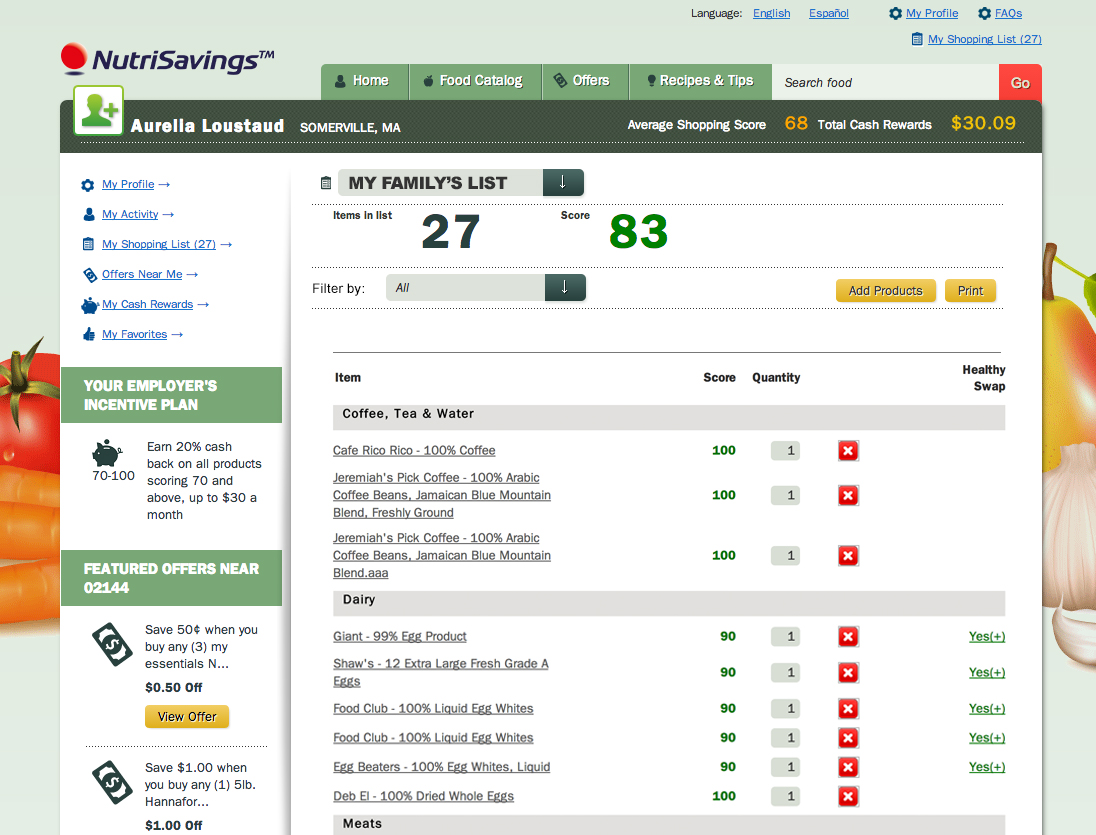The image size is (1096, 835).
Task: Open FAQs link in header
Action: point(1008,13)
